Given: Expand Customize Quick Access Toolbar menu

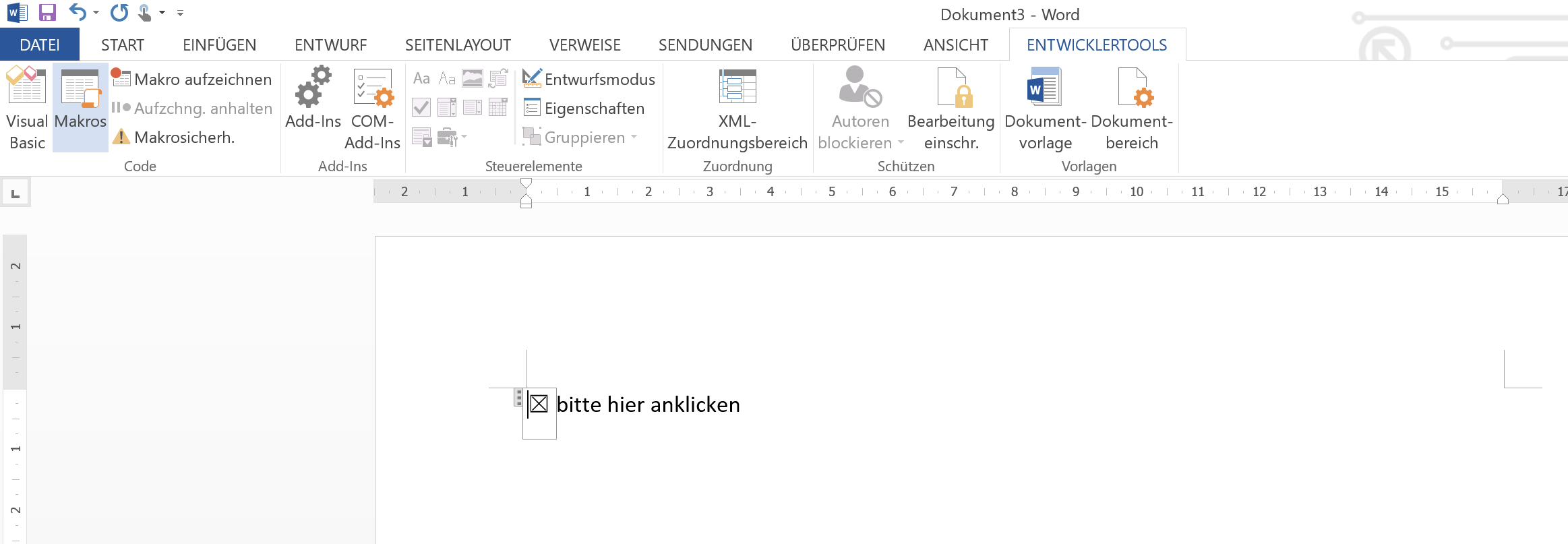Looking at the screenshot, I should point(180,13).
